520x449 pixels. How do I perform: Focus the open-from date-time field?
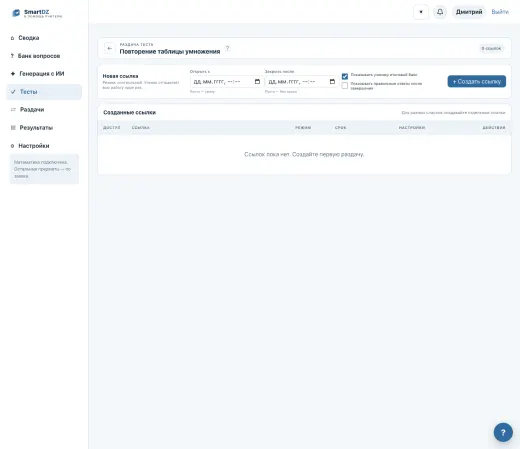pyautogui.click(x=226, y=82)
